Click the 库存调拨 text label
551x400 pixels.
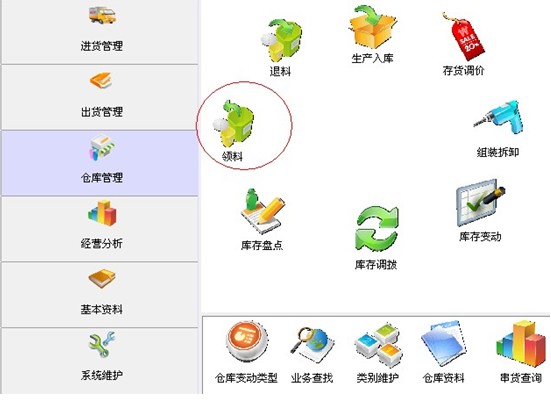[x=376, y=264]
